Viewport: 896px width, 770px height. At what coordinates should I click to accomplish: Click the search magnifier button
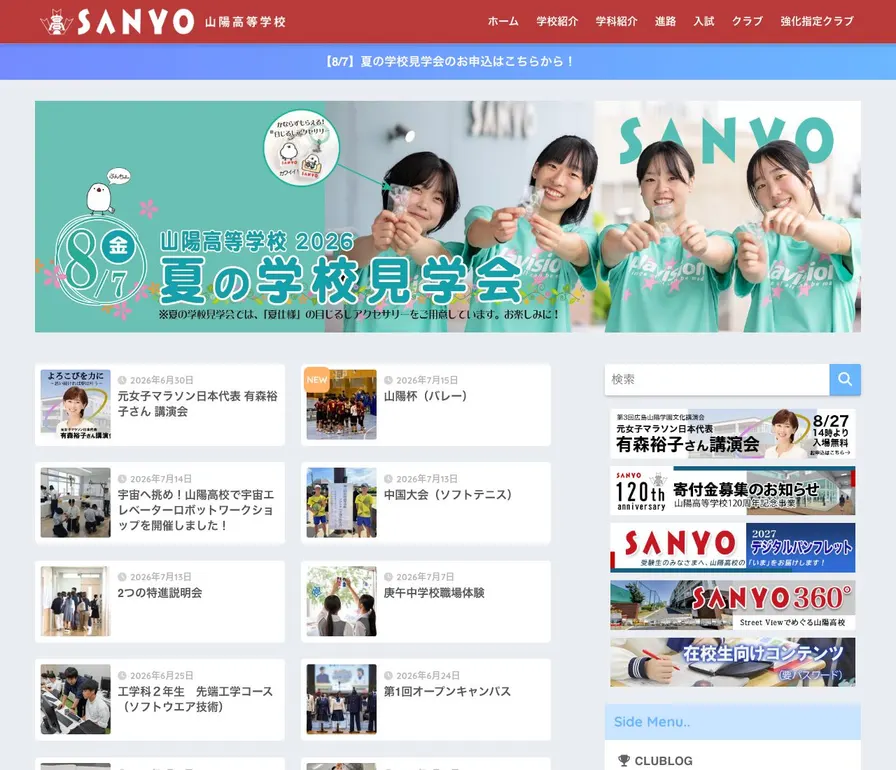tap(845, 379)
